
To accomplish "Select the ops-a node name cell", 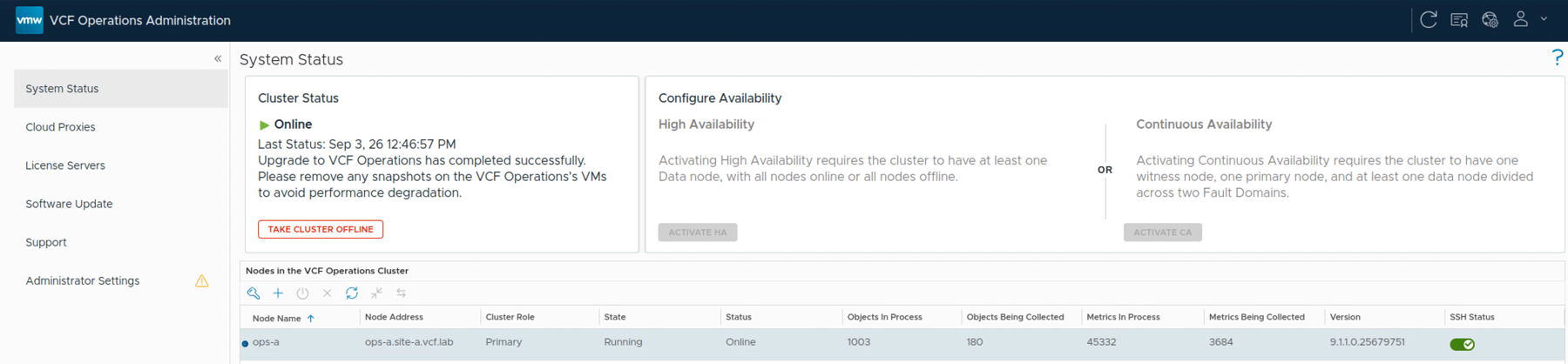I will tap(266, 342).
